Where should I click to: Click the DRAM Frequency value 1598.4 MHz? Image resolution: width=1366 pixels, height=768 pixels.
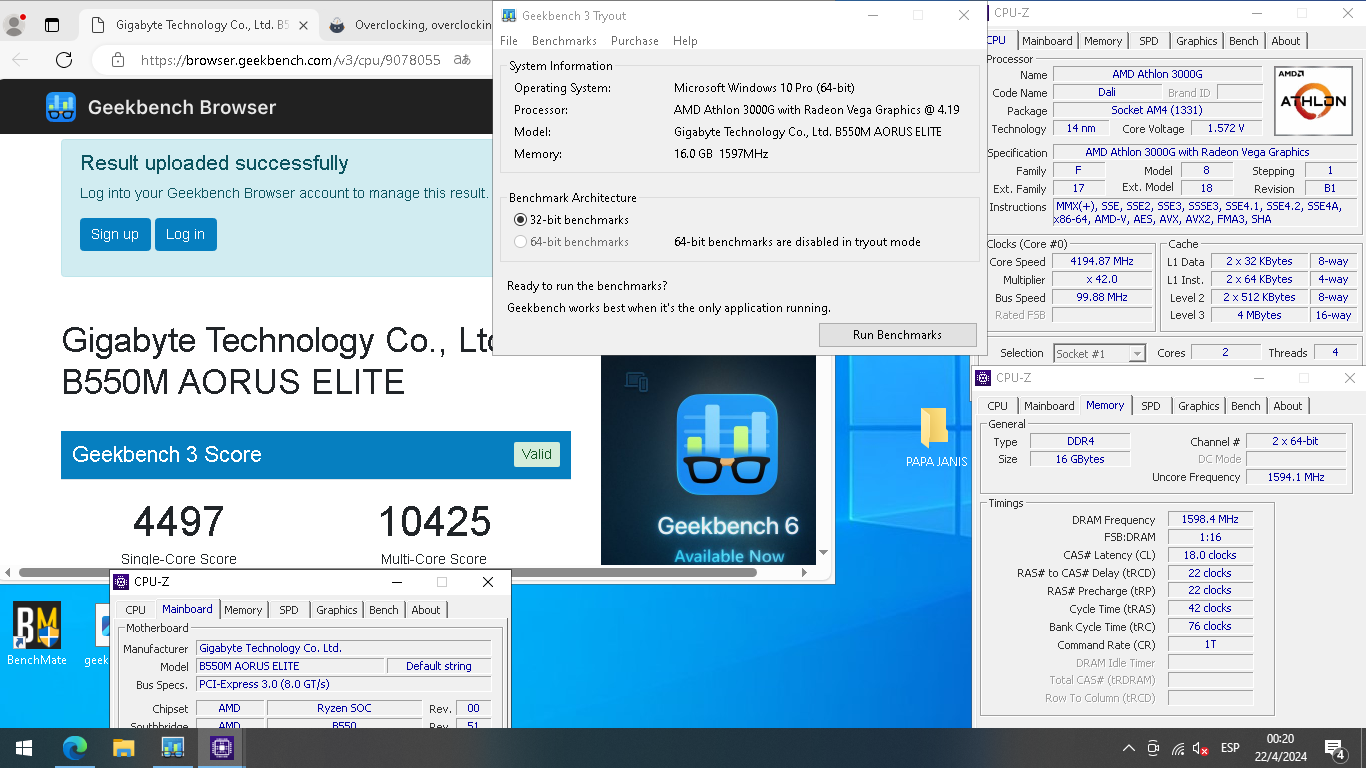[x=1210, y=520]
